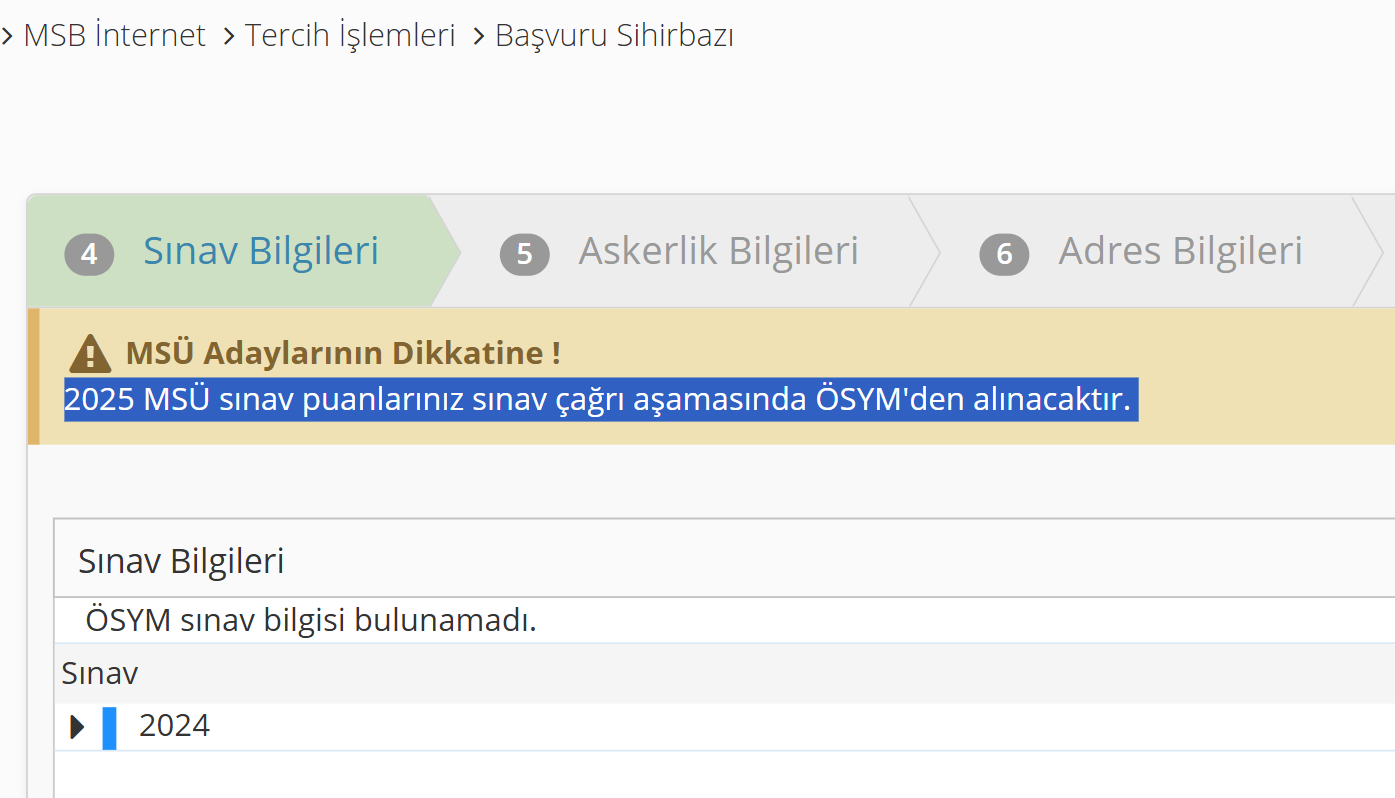The height and width of the screenshot is (798, 1395).
Task: Click the chevron before Başvuru Sihirbazı breadcrumb
Action: tap(479, 37)
